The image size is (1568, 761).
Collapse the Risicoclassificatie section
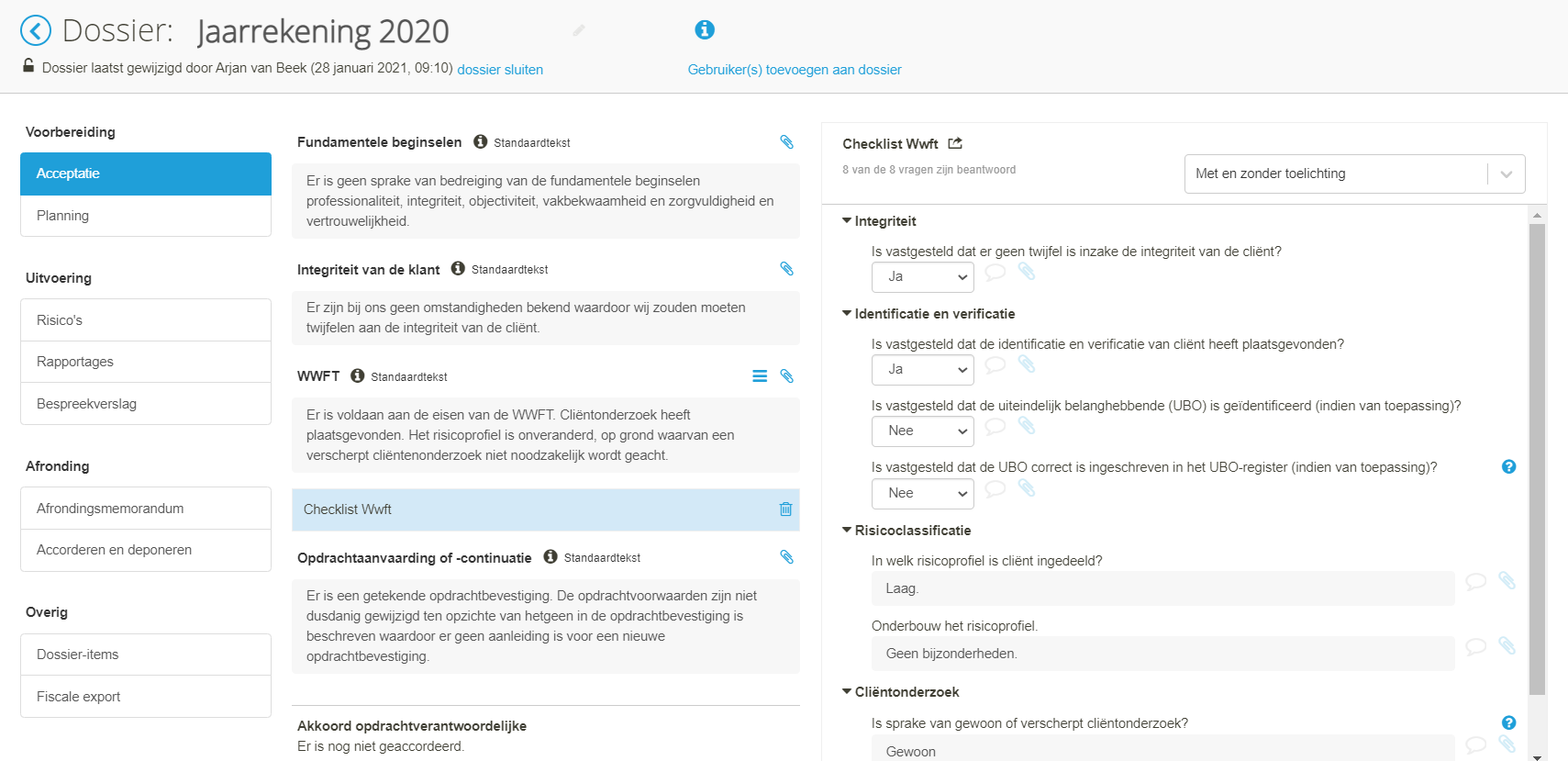tap(847, 530)
